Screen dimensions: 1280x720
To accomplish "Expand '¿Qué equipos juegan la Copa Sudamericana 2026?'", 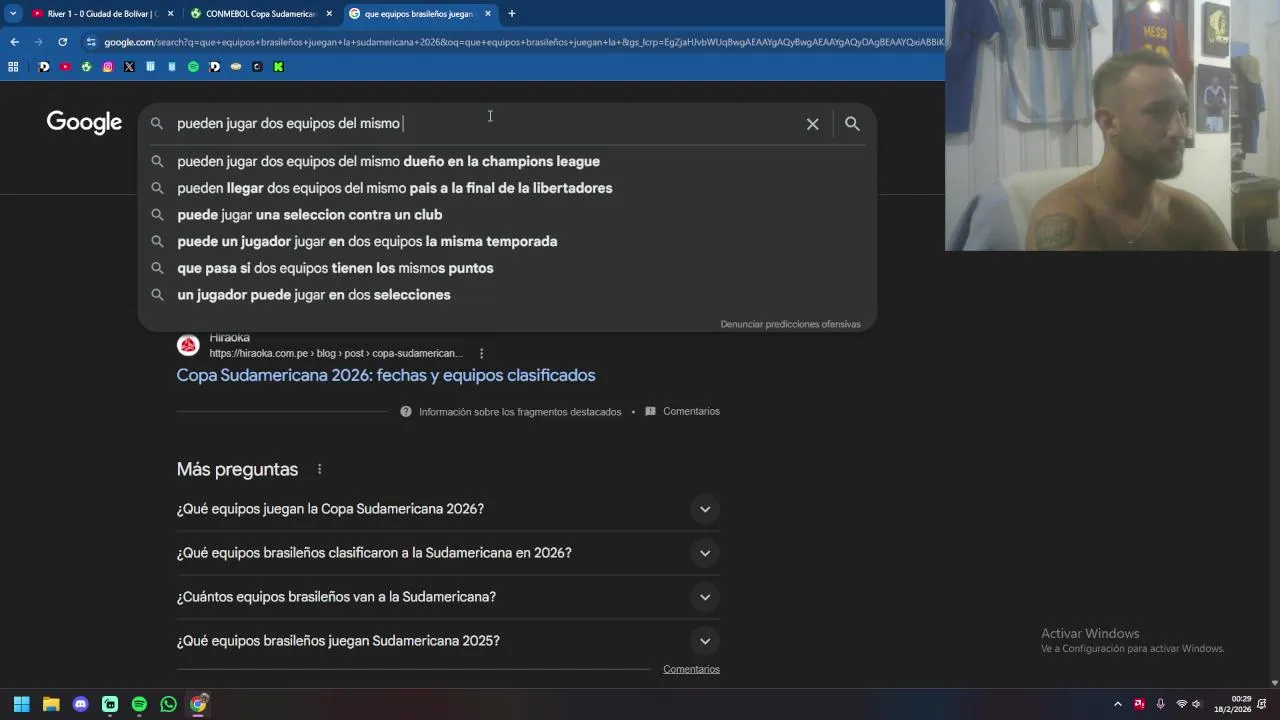I will pos(448,509).
